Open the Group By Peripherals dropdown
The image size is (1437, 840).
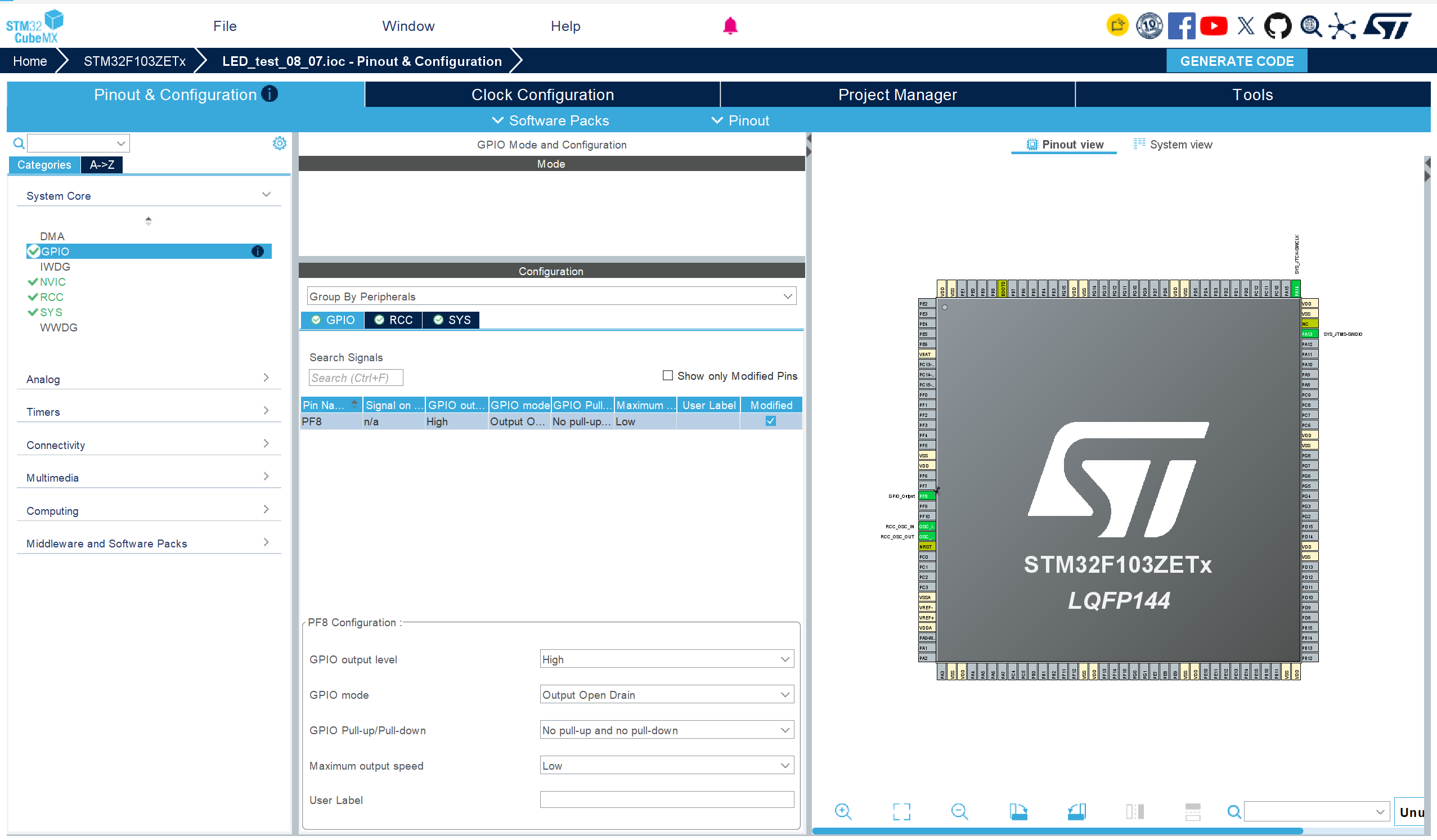[551, 297]
